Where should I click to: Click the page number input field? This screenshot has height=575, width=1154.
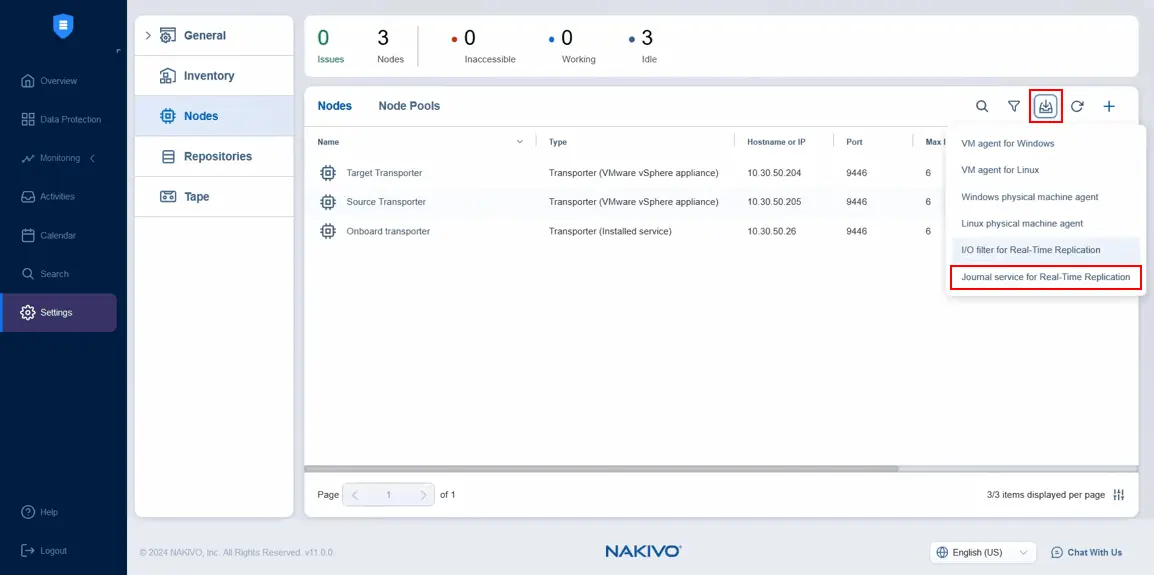point(388,495)
